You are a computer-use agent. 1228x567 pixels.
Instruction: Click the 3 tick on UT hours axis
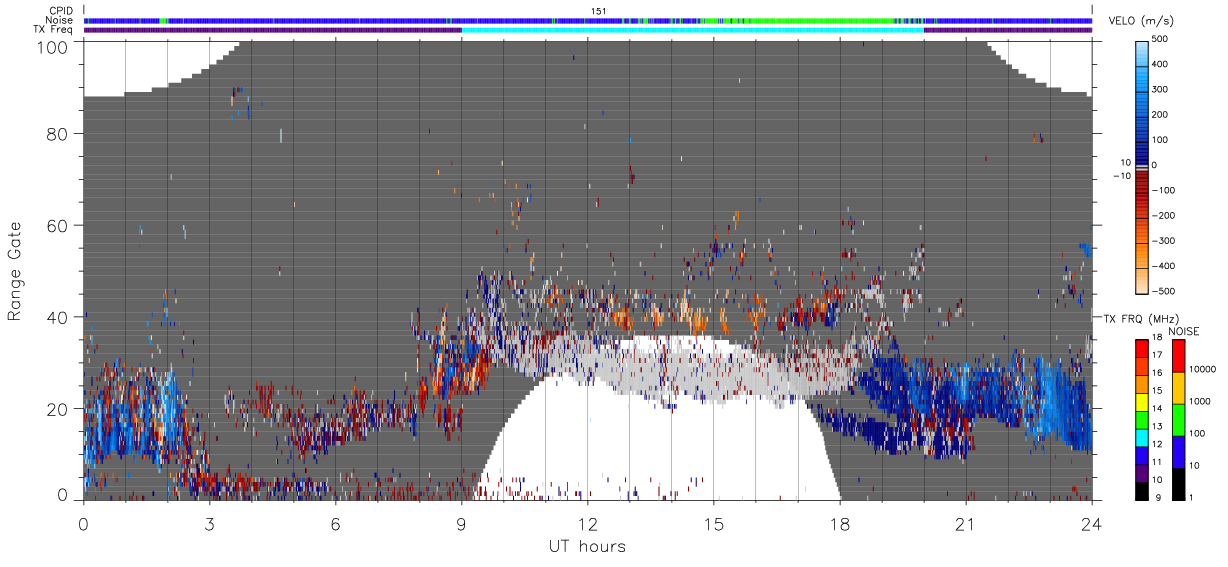coord(210,523)
